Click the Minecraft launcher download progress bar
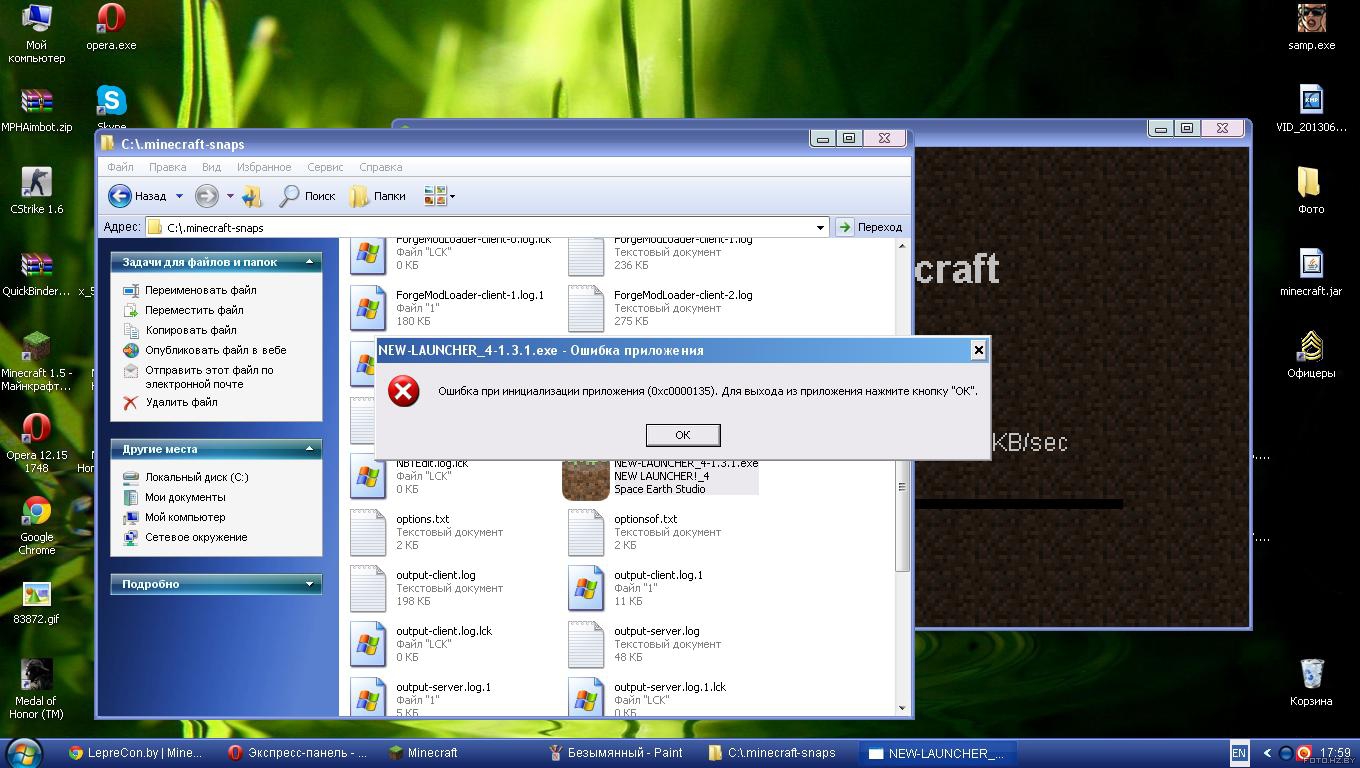This screenshot has width=1360, height=768. click(x=1018, y=504)
